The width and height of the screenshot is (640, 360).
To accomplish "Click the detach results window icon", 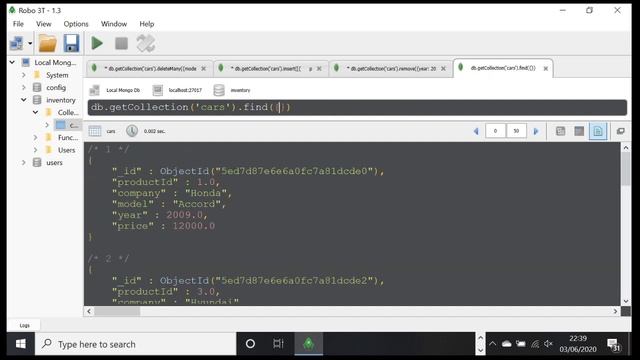I will pyautogui.click(x=620, y=131).
